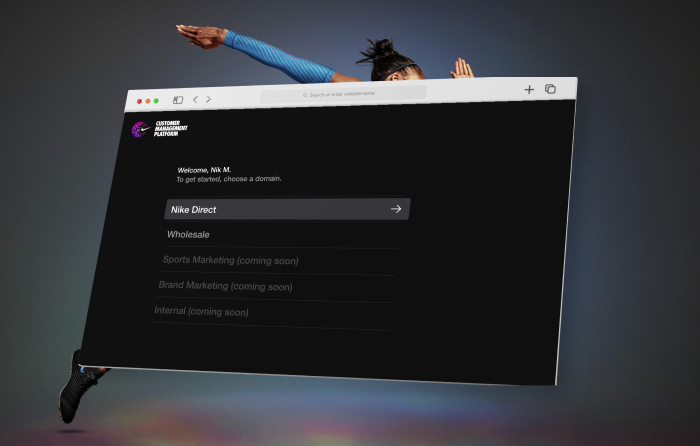
Task: Click the browser forward arrow
Action: pyautogui.click(x=208, y=99)
